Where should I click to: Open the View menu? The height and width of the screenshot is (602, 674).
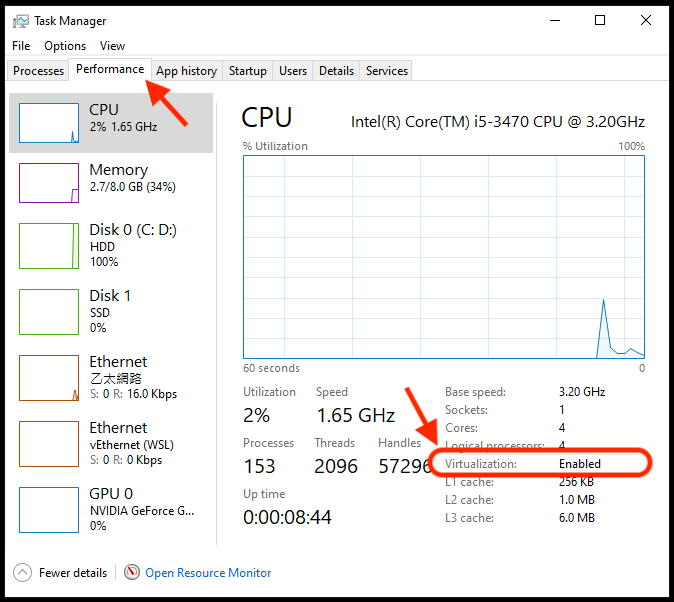[x=112, y=46]
